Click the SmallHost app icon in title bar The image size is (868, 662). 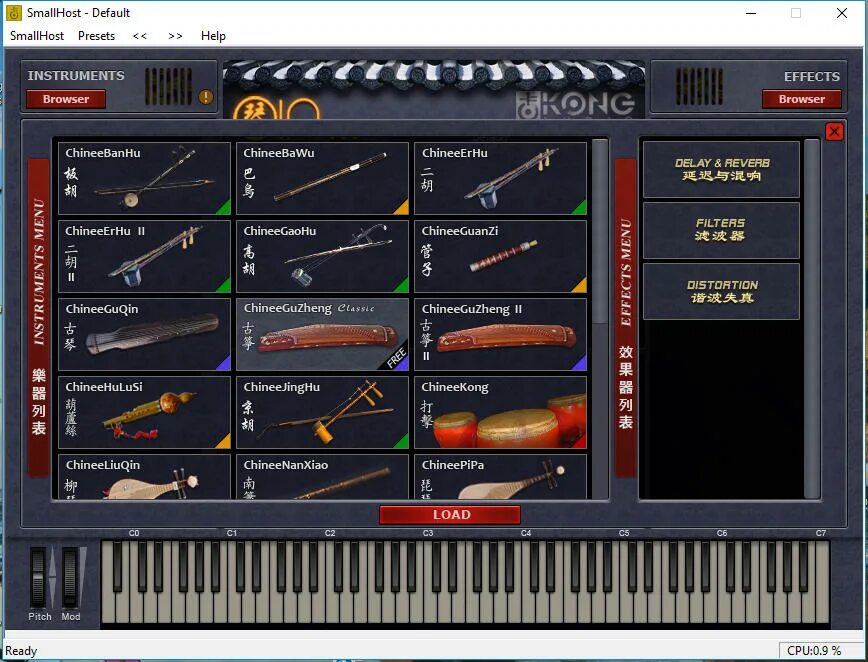pos(13,13)
